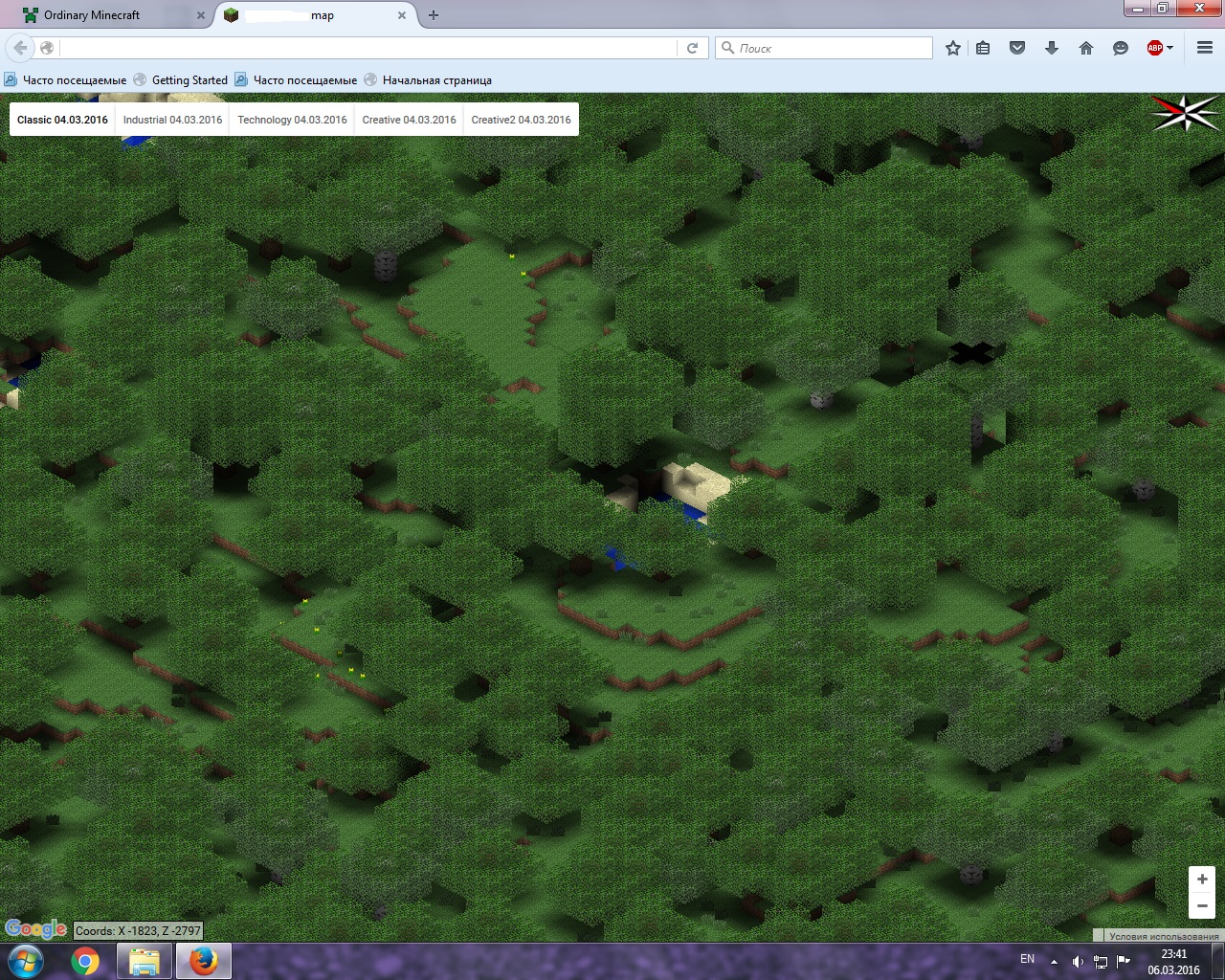The height and width of the screenshot is (980, 1225).
Task: Open the network tray icon
Action: point(1101,962)
